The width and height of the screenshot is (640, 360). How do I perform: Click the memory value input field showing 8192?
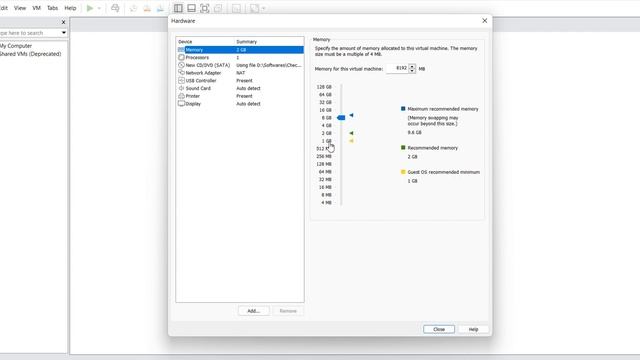397,69
